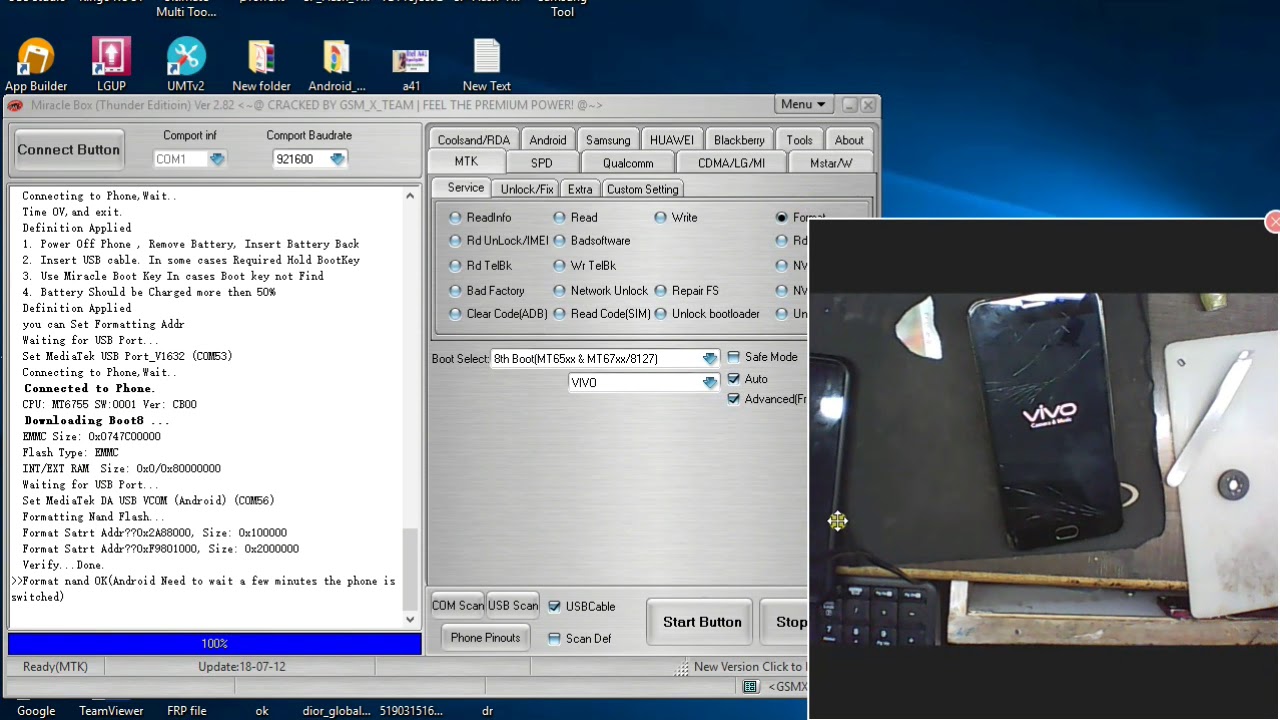
Task: Click the USB Scan button
Action: [x=513, y=605]
